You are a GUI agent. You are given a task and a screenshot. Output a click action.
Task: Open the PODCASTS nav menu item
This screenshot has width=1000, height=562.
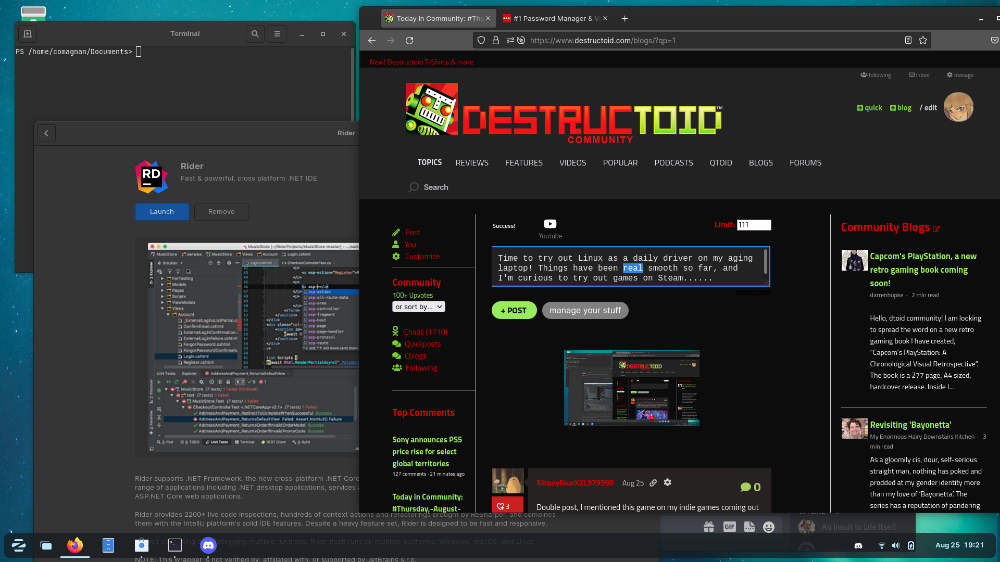click(x=673, y=163)
